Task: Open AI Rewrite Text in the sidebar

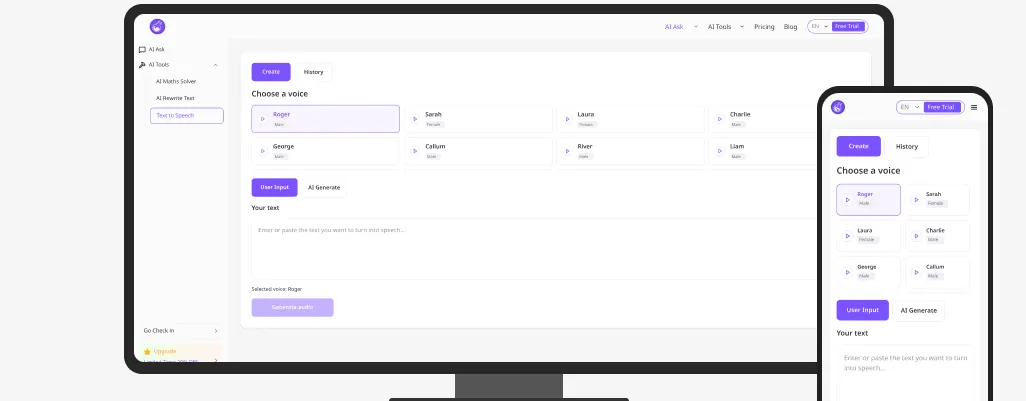Action: (x=175, y=98)
